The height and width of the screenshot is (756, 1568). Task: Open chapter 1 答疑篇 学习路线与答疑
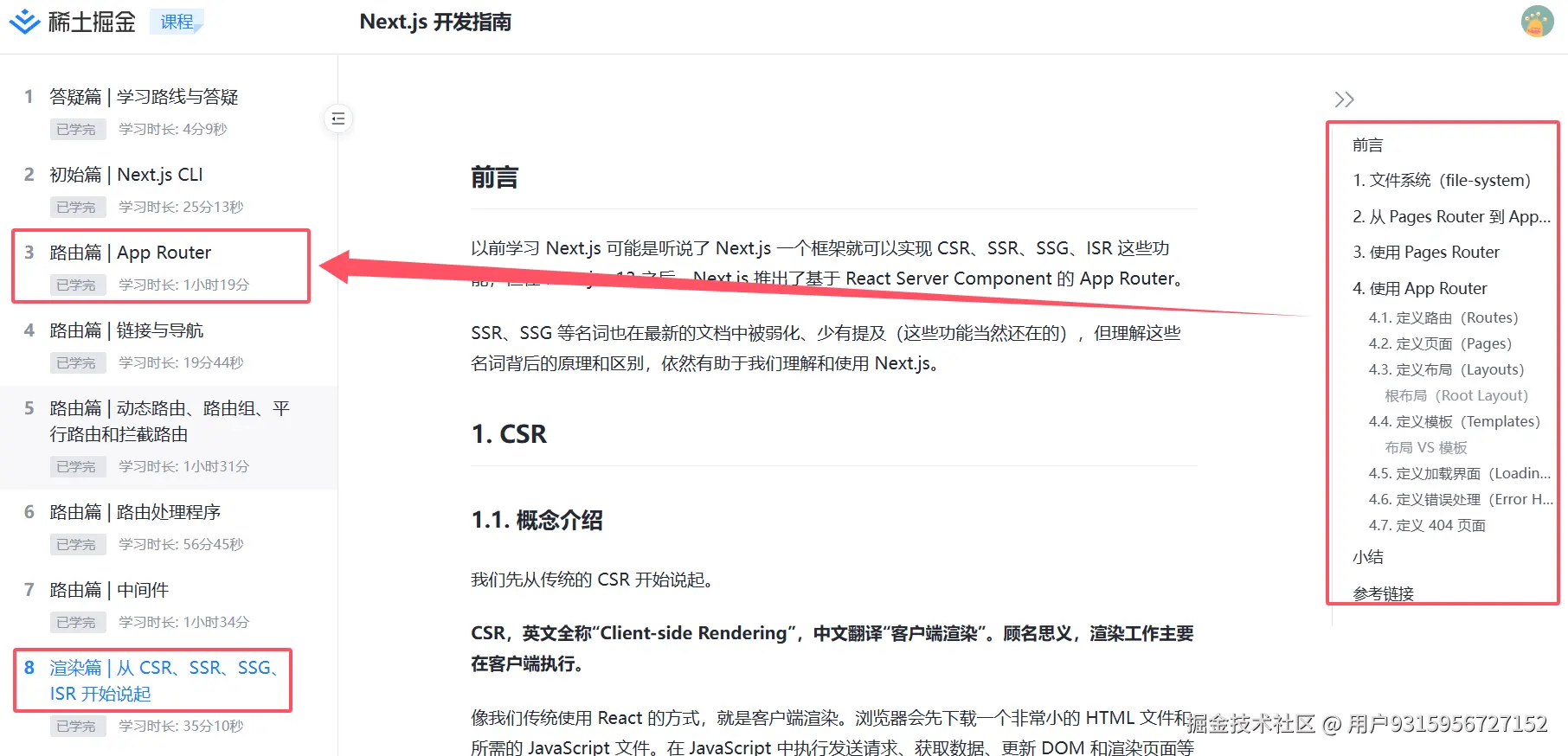coord(144,97)
